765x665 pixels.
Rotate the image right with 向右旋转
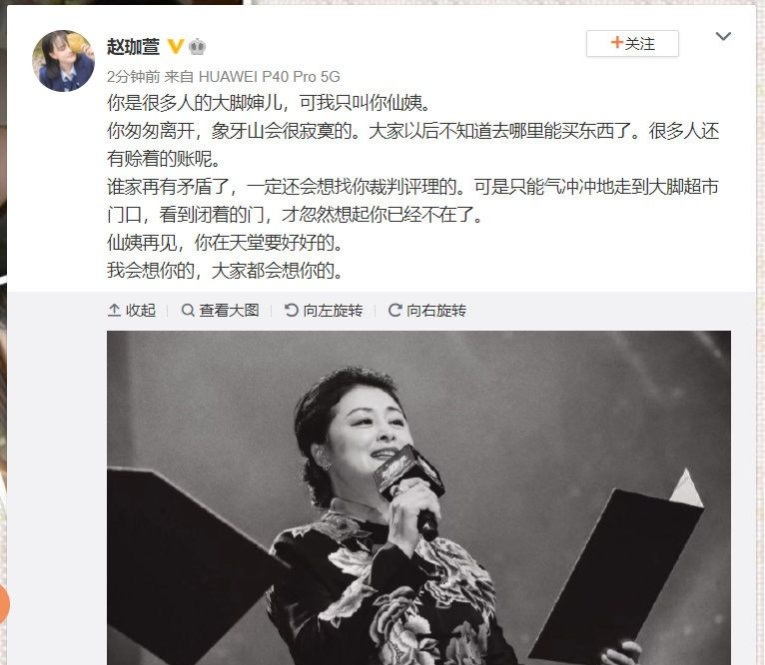(427, 310)
